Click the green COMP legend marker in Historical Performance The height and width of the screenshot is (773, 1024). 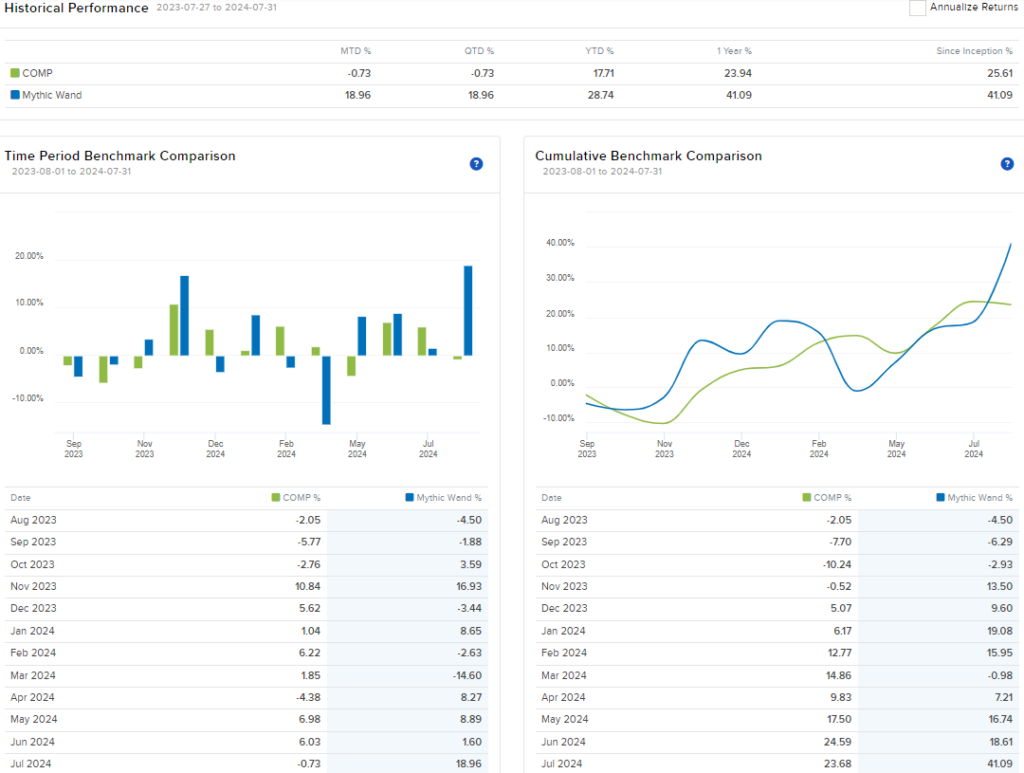pyautogui.click(x=14, y=72)
